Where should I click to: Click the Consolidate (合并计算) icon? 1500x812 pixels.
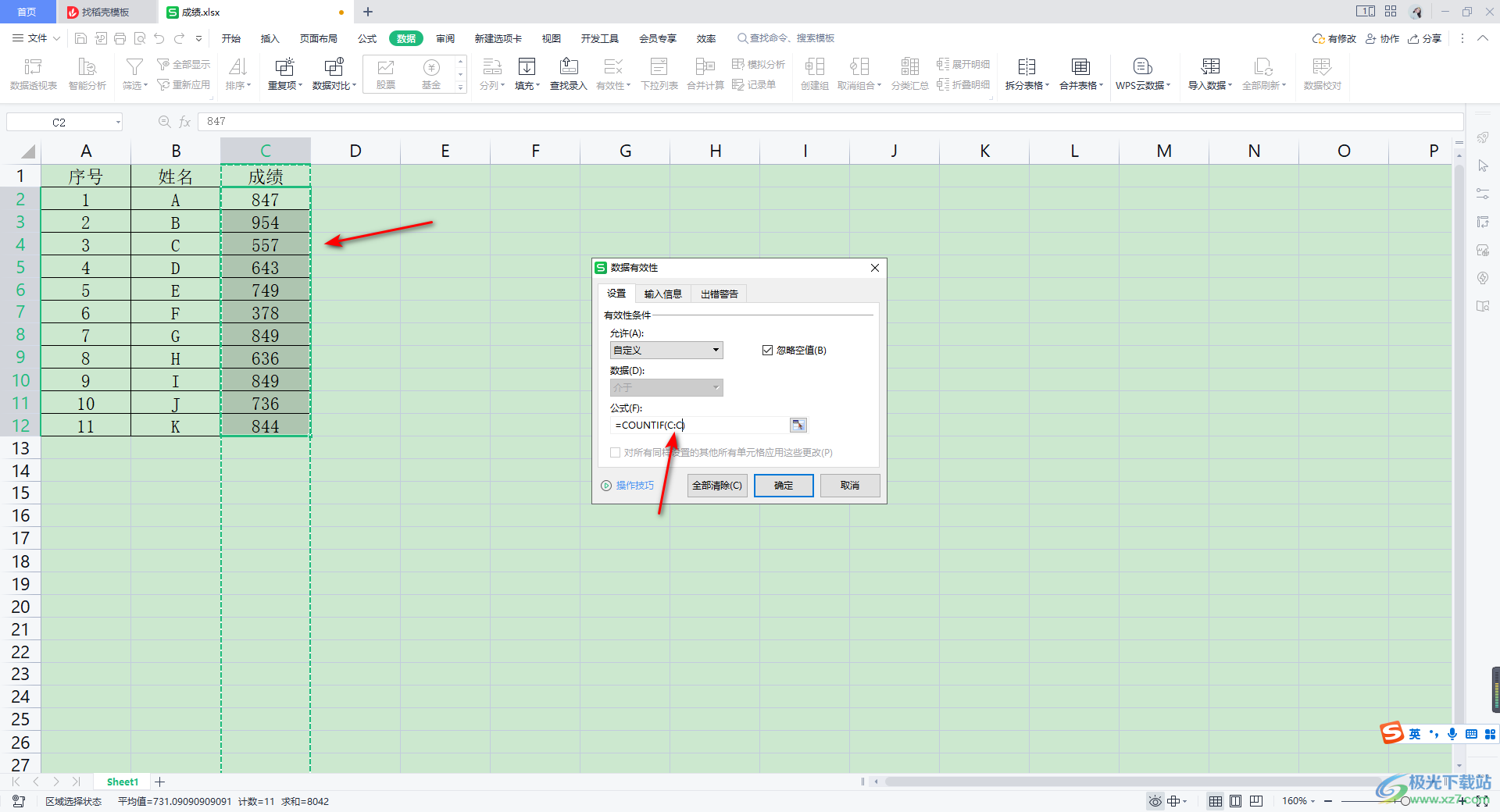pos(705,74)
